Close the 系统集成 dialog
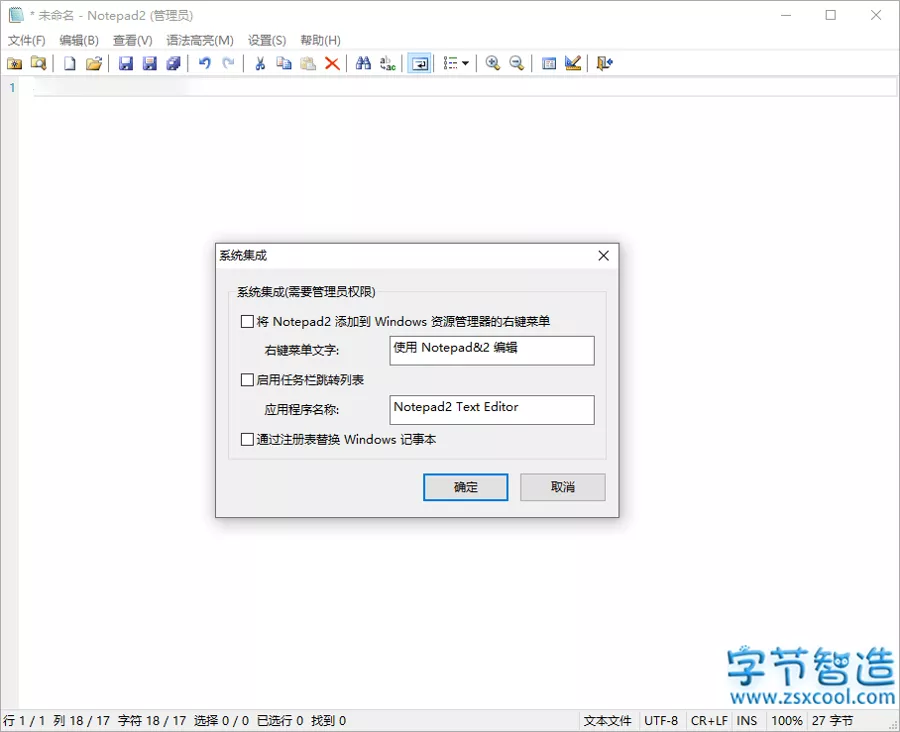 coord(603,255)
